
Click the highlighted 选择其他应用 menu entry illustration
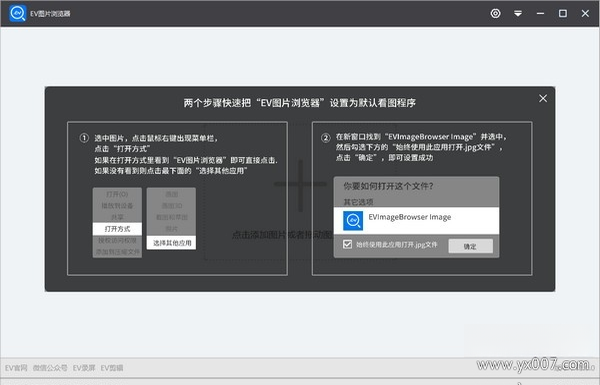pos(172,243)
